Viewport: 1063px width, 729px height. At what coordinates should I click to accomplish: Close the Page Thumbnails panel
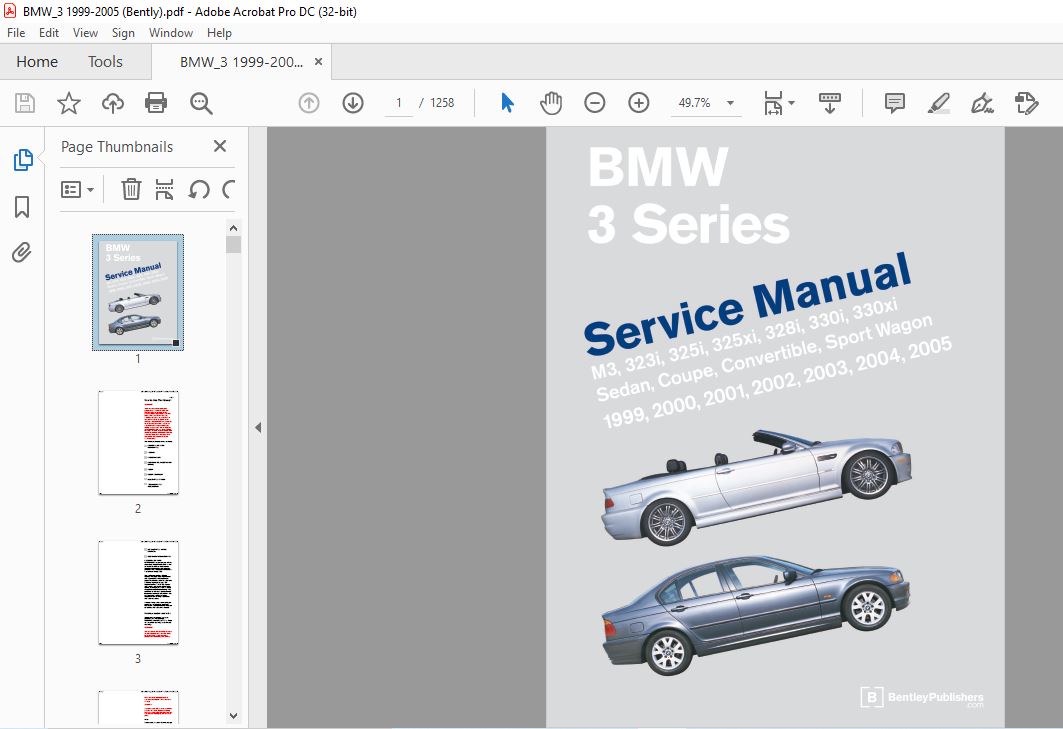(x=220, y=146)
